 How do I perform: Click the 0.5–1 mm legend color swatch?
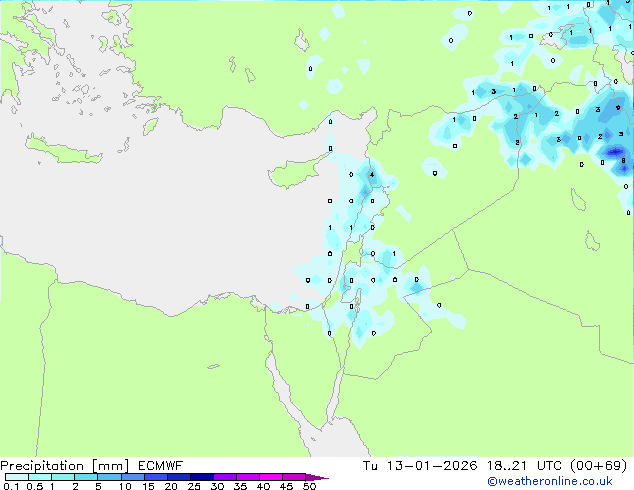40,477
